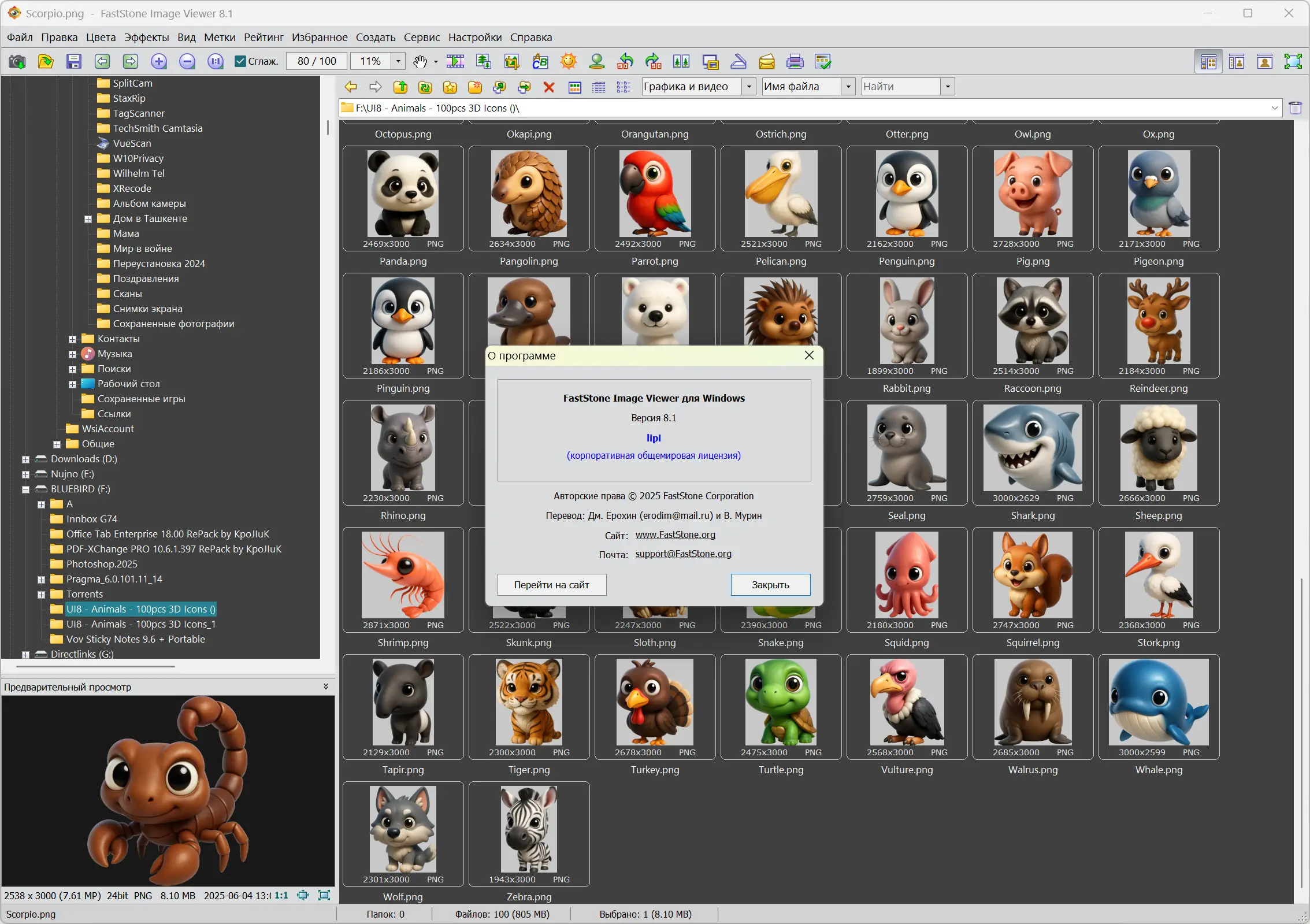
Task: Click the slideshow filmstrip icon
Action: pyautogui.click(x=455, y=61)
